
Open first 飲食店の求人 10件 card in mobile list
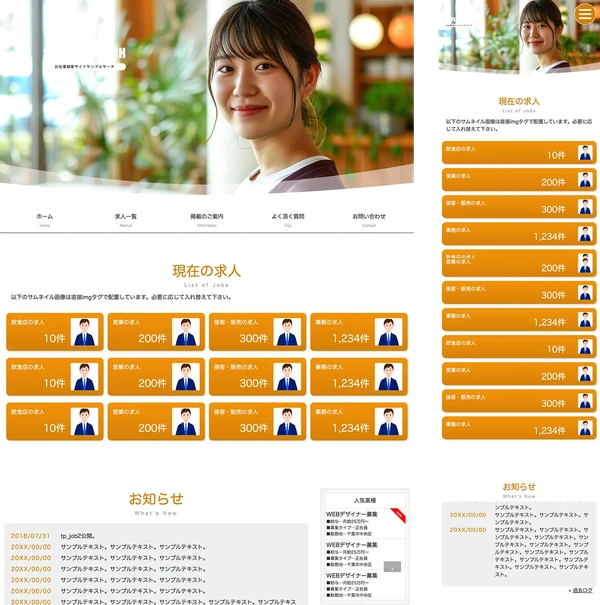[519, 152]
